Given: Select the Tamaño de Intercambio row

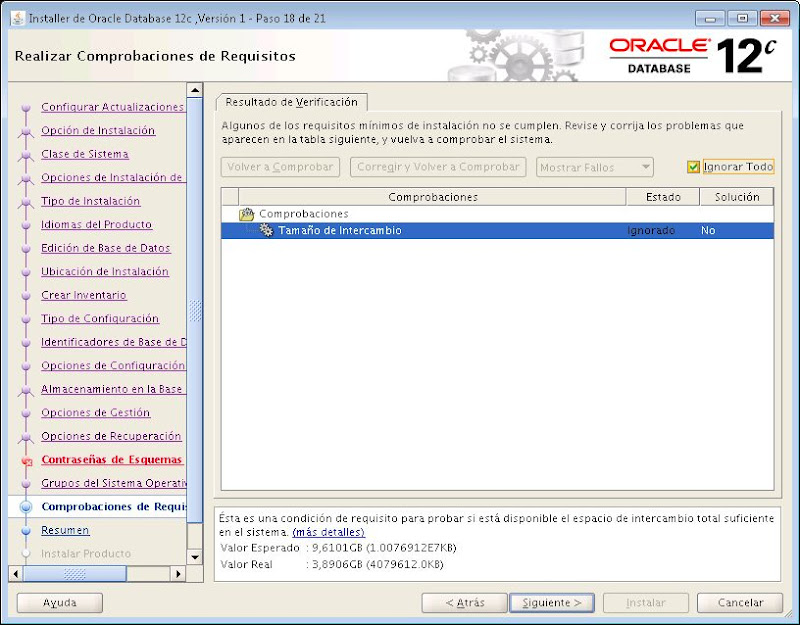Looking at the screenshot, I should pos(497,231).
